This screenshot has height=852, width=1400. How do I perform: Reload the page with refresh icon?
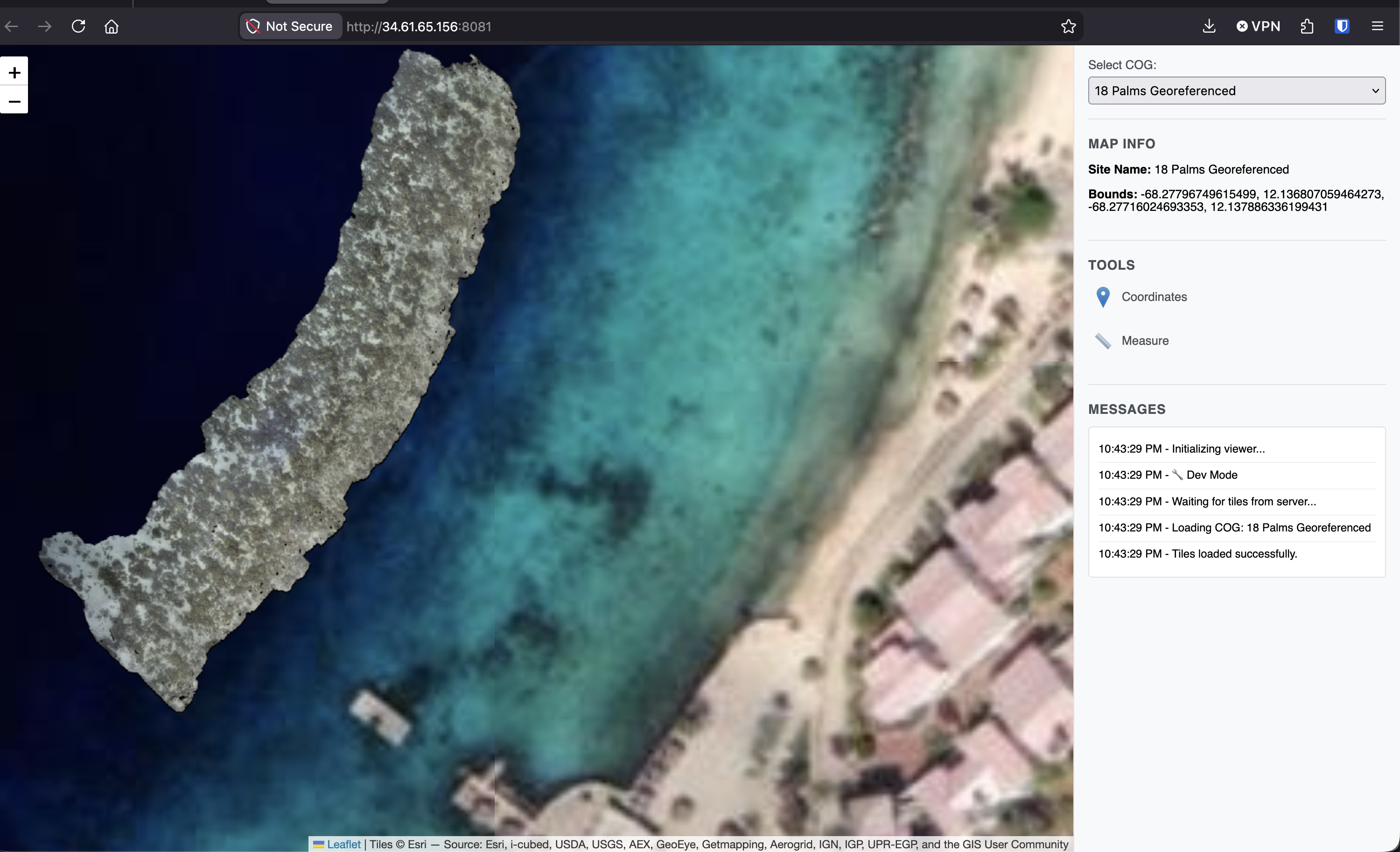click(78, 26)
